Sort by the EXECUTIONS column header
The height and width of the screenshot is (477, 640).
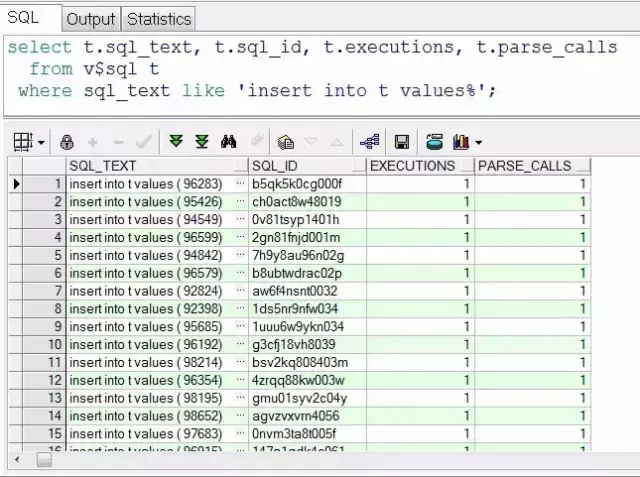(x=420, y=166)
